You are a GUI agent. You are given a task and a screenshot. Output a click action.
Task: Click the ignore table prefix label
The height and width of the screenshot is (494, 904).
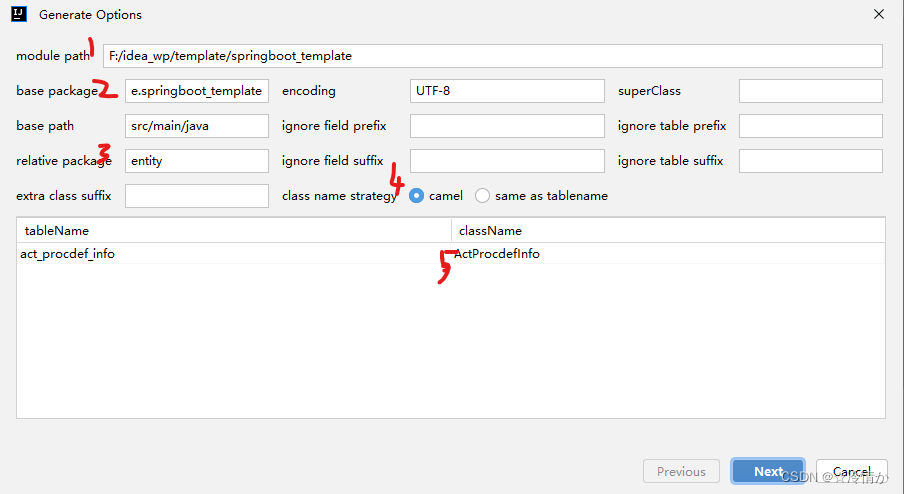tap(672, 126)
